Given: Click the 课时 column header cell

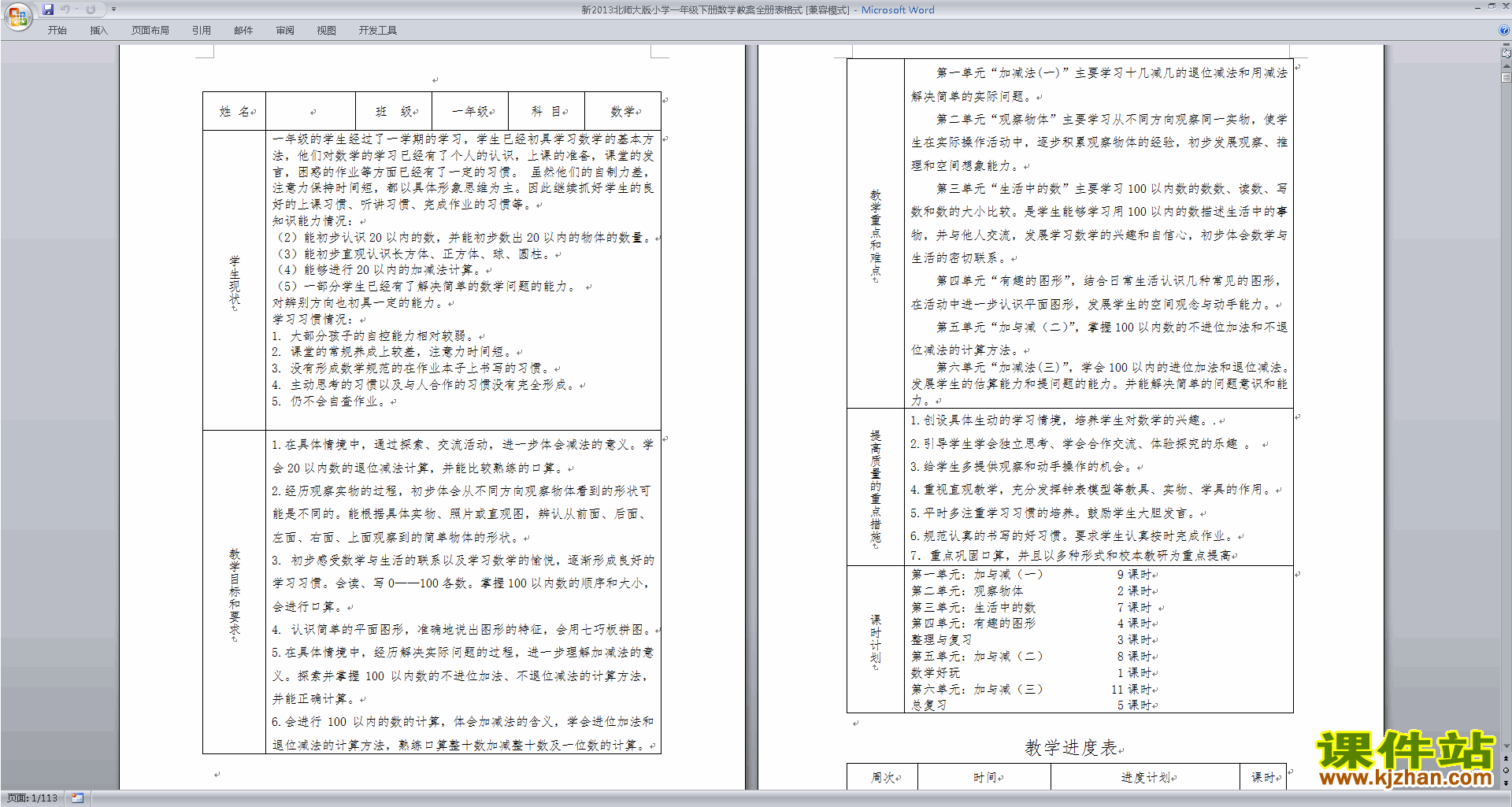Looking at the screenshot, I should click(1263, 777).
